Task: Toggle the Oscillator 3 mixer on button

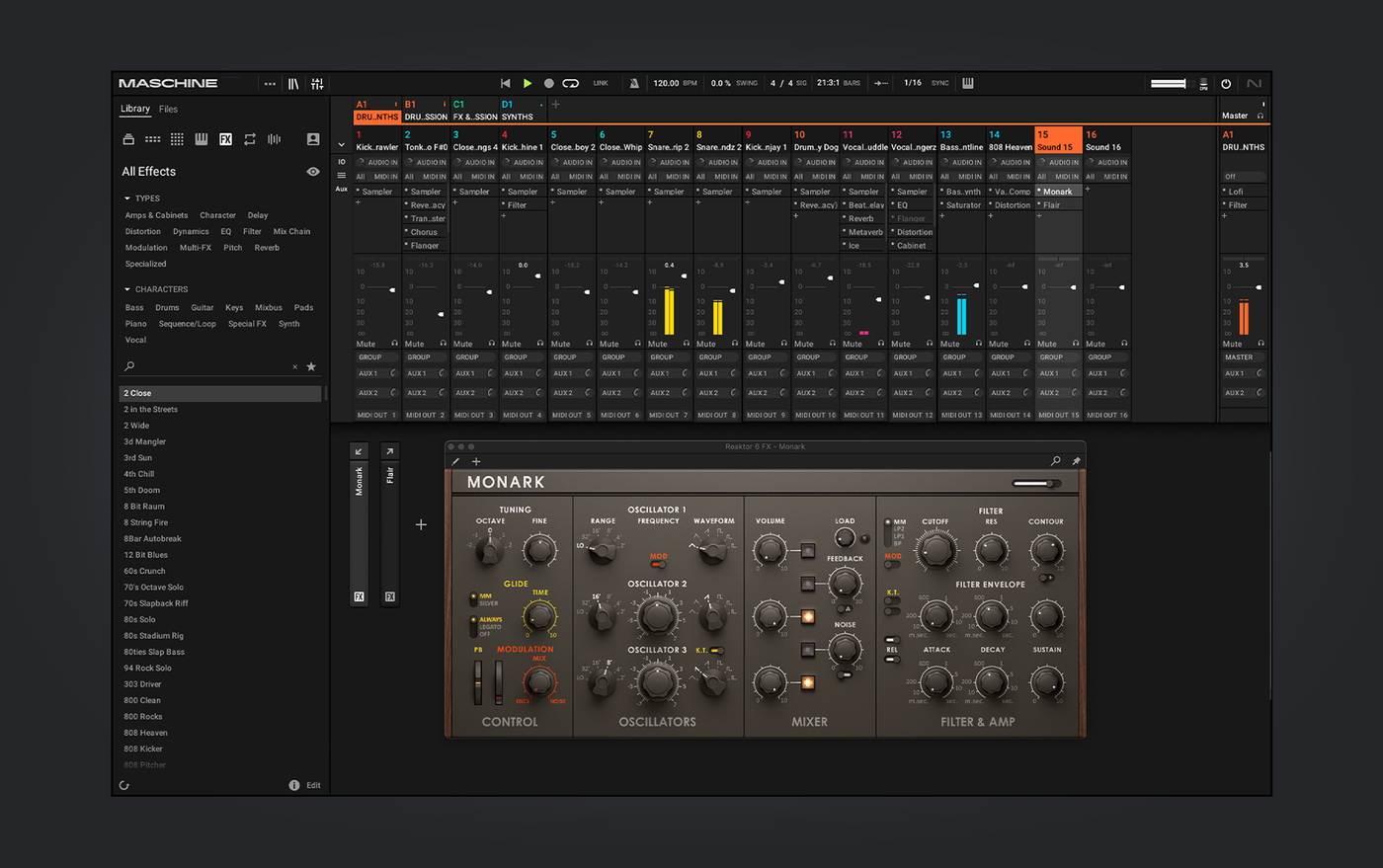Action: tap(807, 682)
